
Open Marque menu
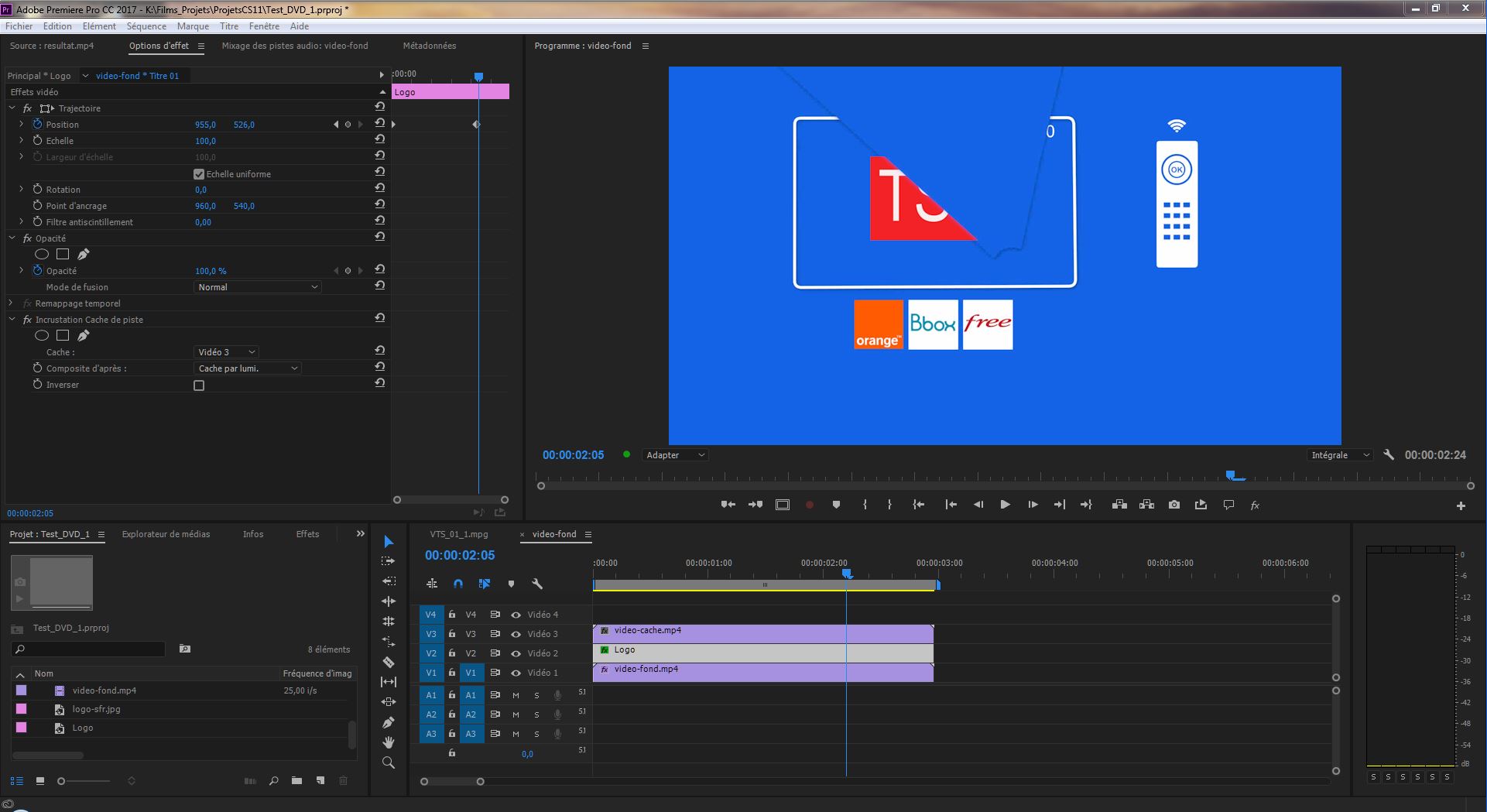[193, 26]
